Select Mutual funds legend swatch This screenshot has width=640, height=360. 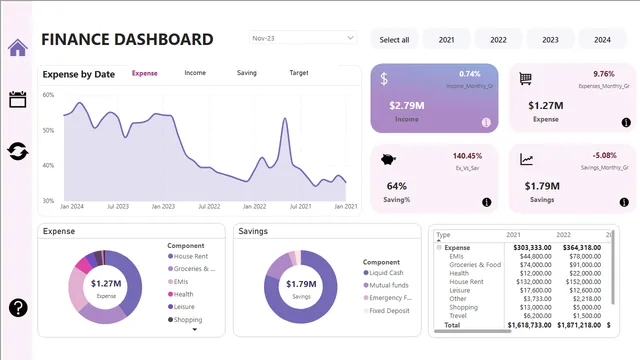coord(366,285)
